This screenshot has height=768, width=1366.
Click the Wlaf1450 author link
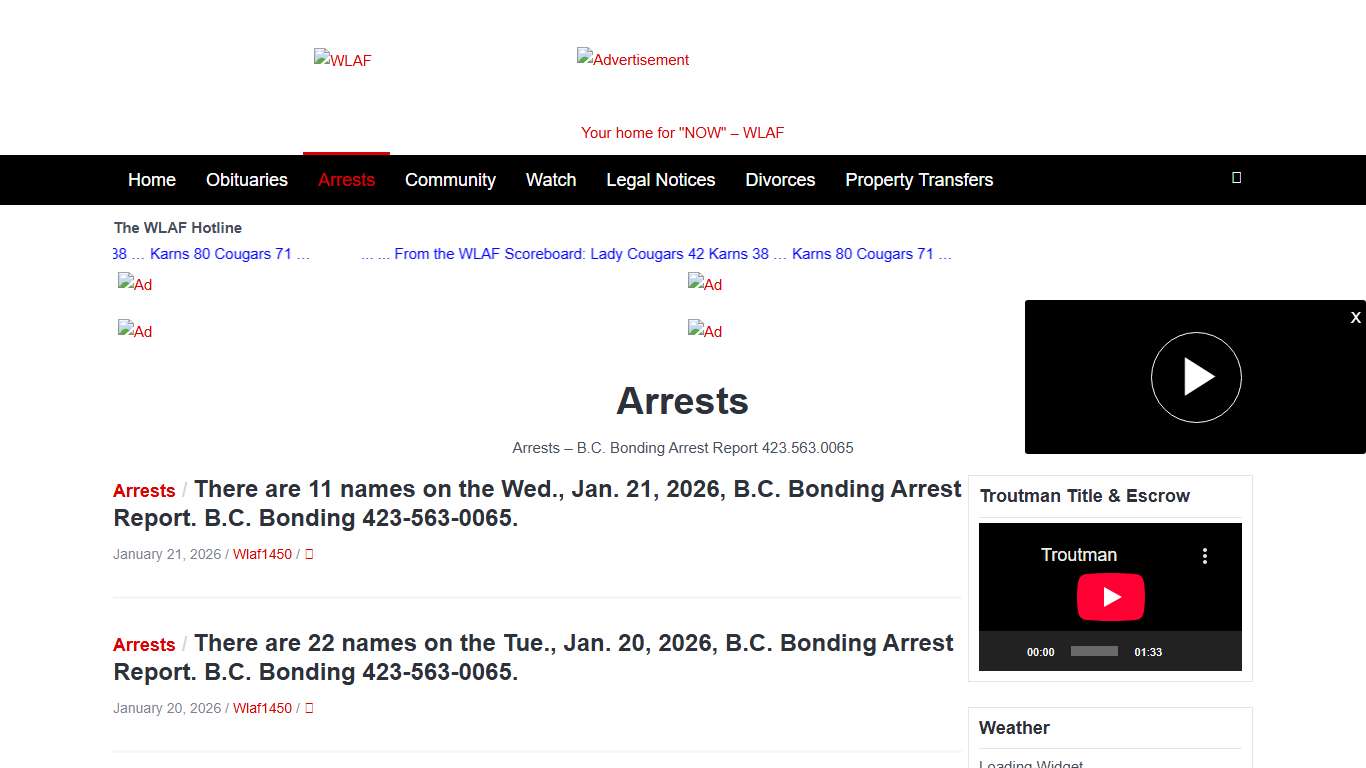pyautogui.click(x=262, y=554)
